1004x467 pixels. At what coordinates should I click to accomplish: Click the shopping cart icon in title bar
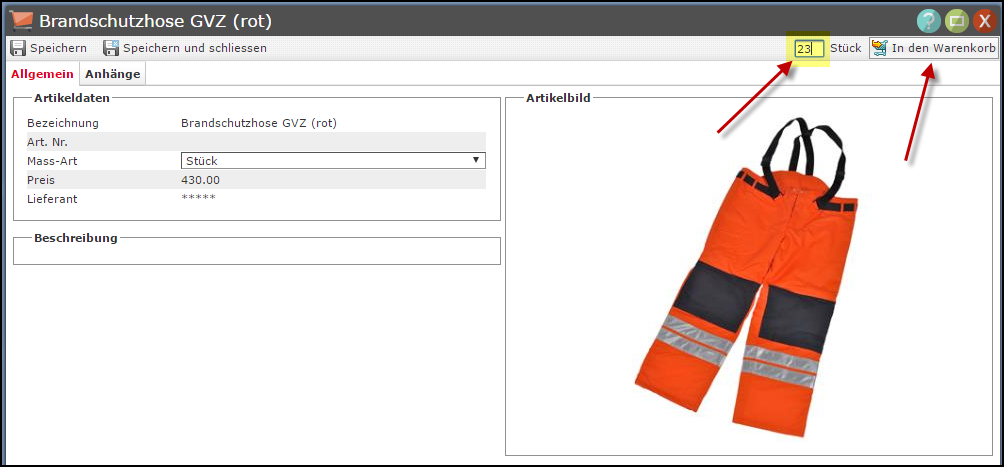(x=22, y=20)
